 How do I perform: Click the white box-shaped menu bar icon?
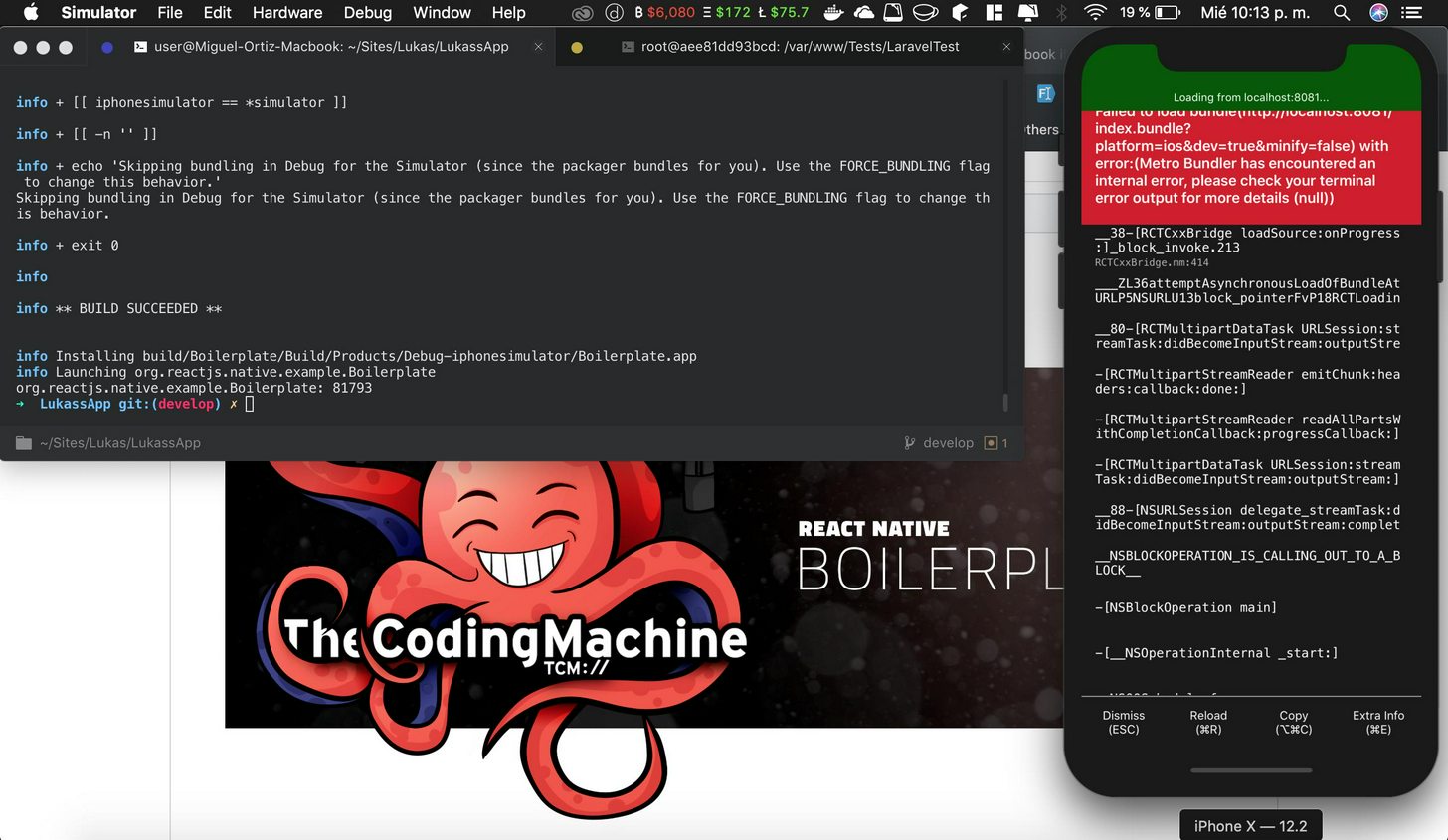click(x=961, y=13)
